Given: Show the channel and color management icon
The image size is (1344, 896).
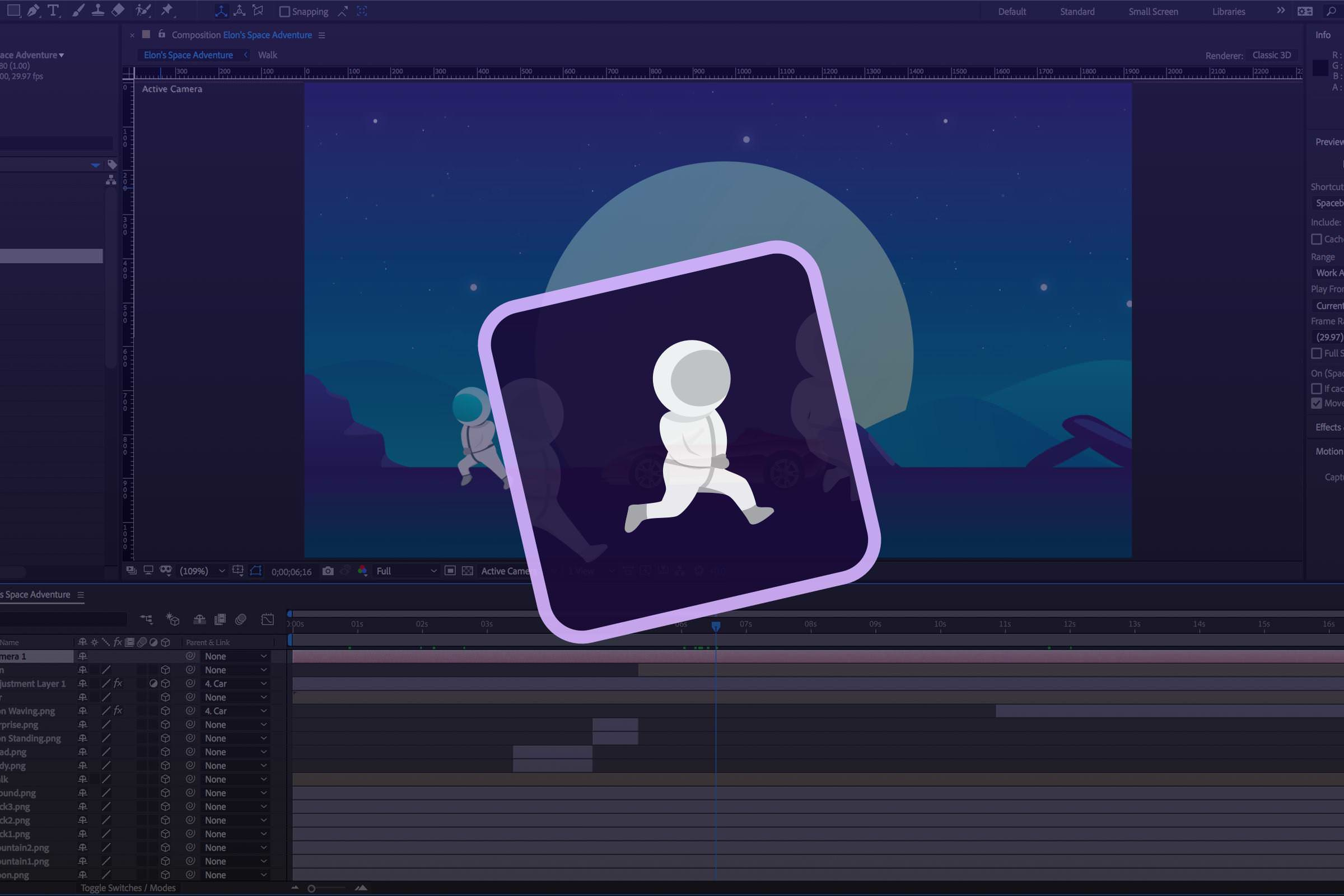Looking at the screenshot, I should click(x=362, y=571).
